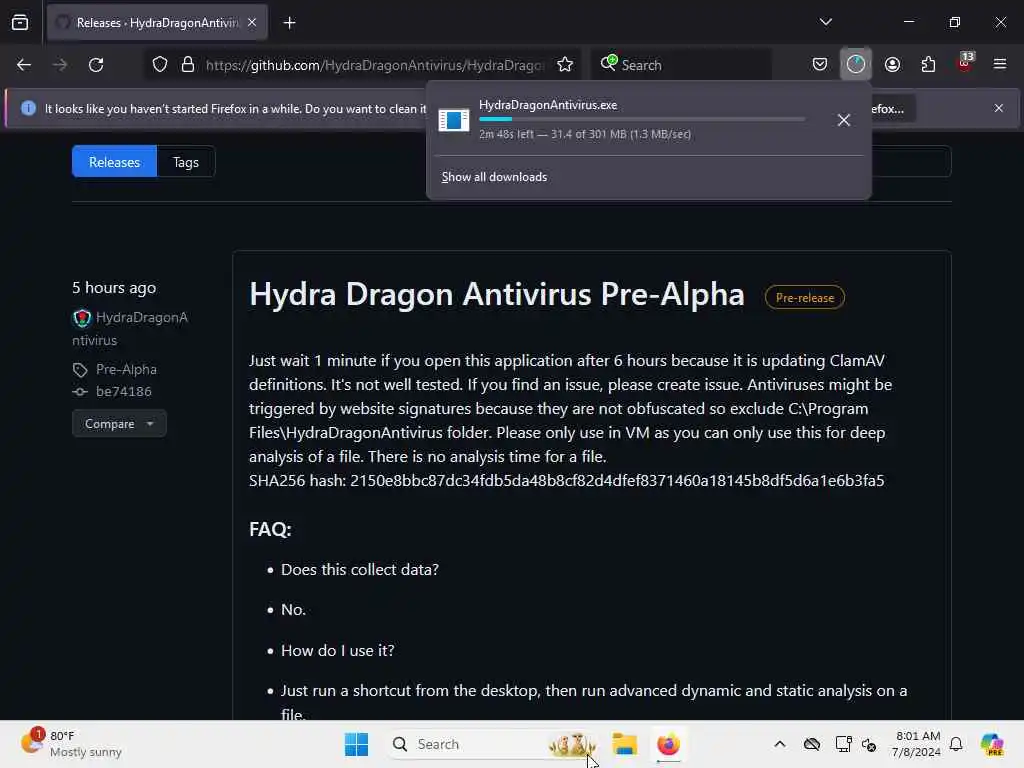Click the OneDrive cloud tray icon
This screenshot has height=768, width=1024.
(812, 744)
